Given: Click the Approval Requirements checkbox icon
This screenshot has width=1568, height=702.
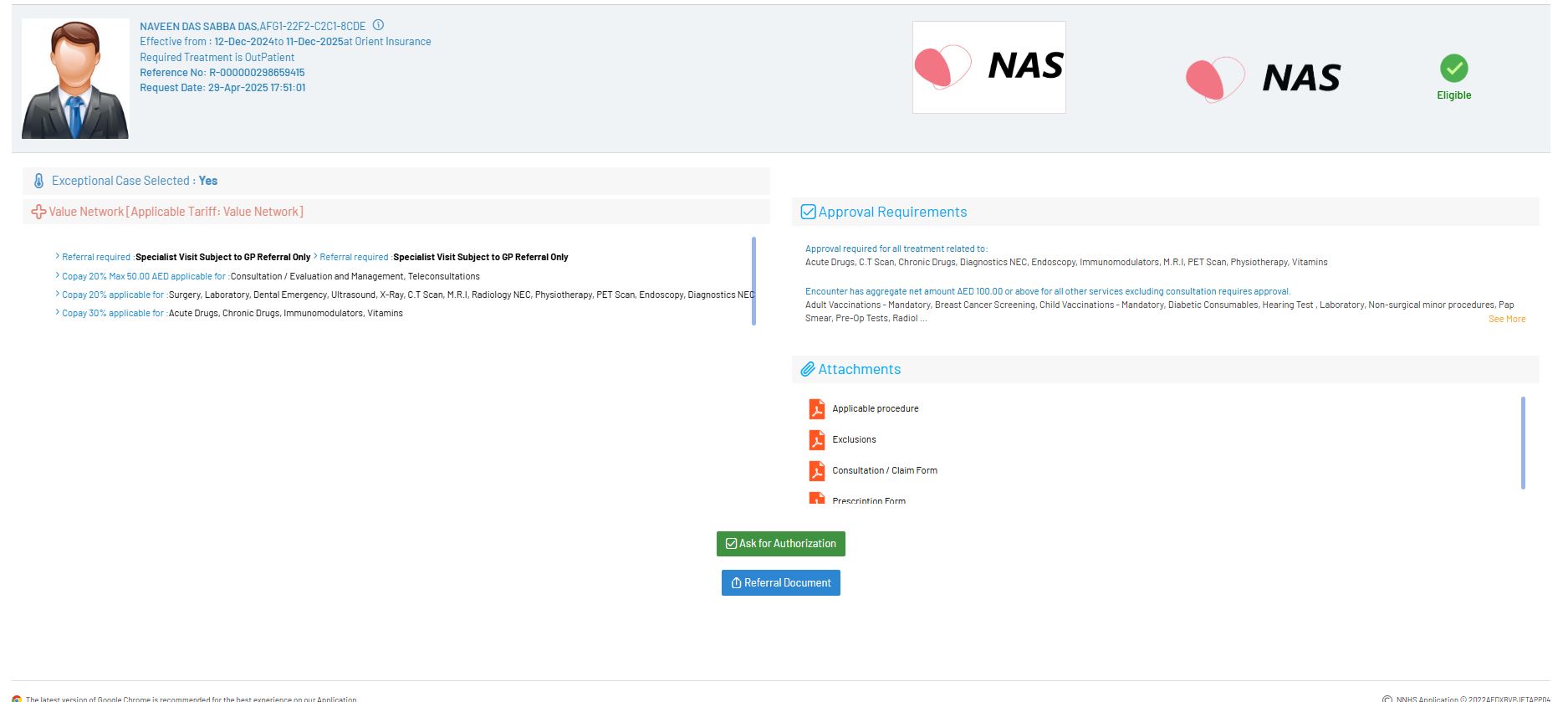Looking at the screenshot, I should [x=808, y=212].
